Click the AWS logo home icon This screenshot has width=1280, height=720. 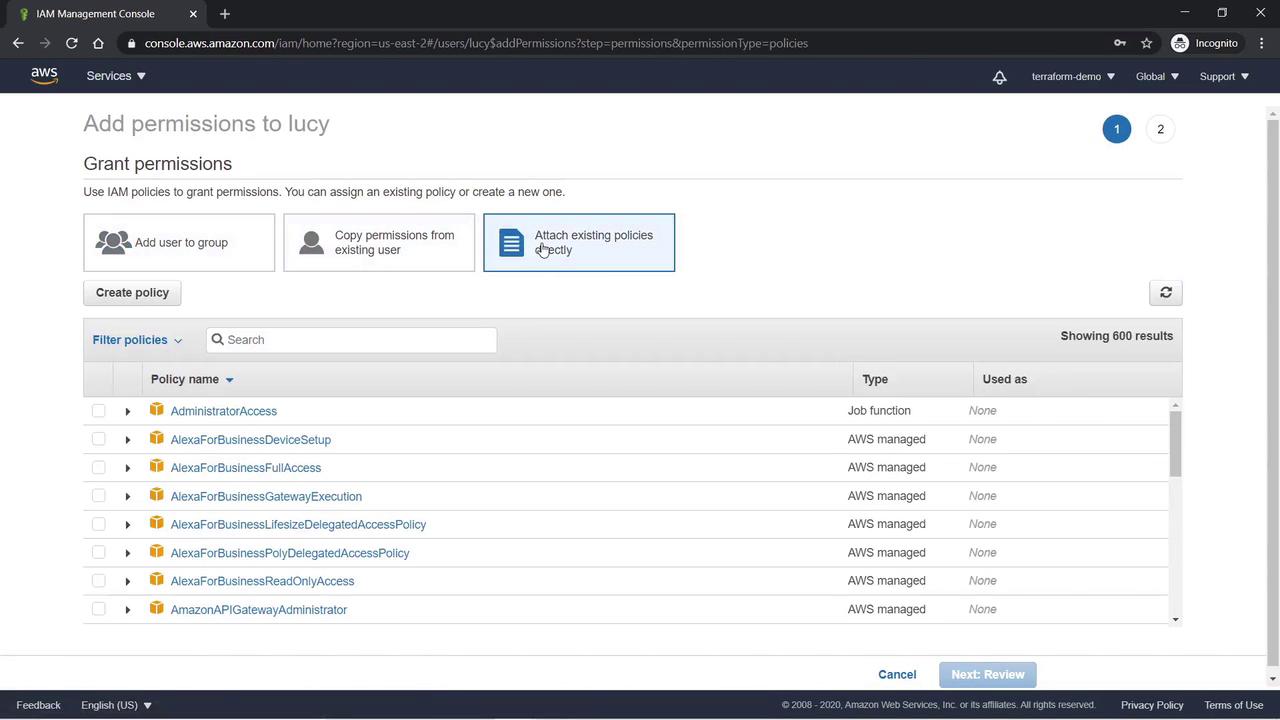pos(44,76)
